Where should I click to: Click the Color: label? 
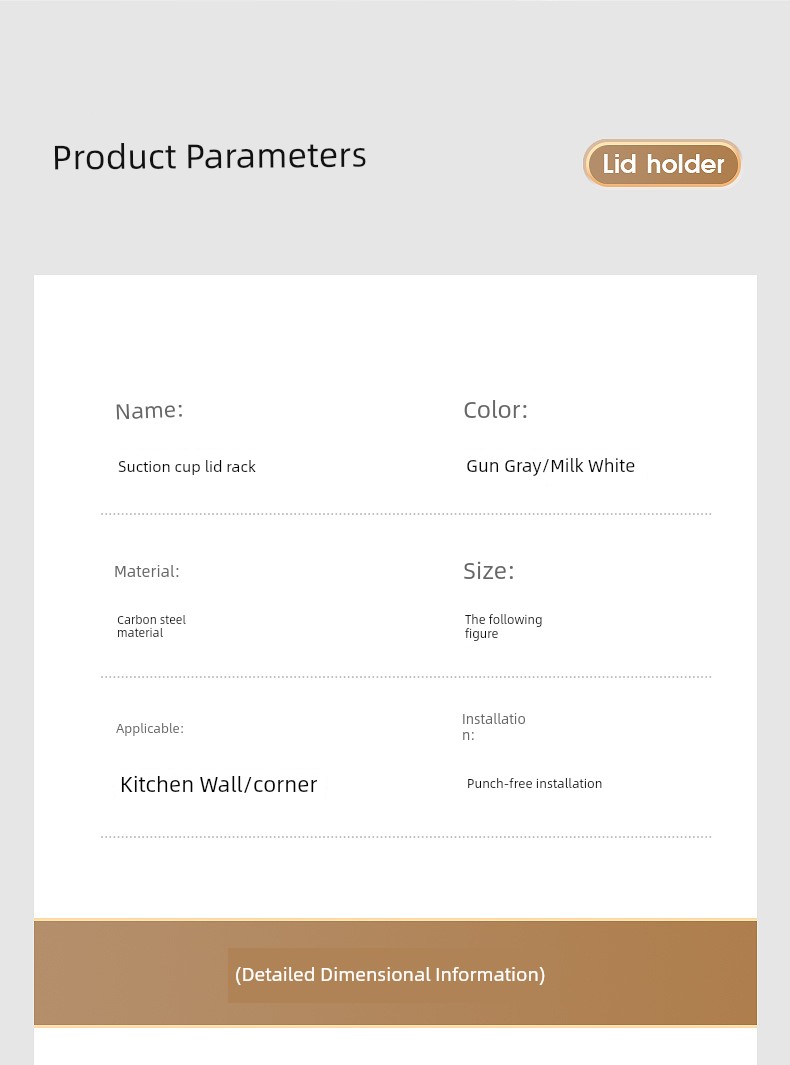coord(495,410)
